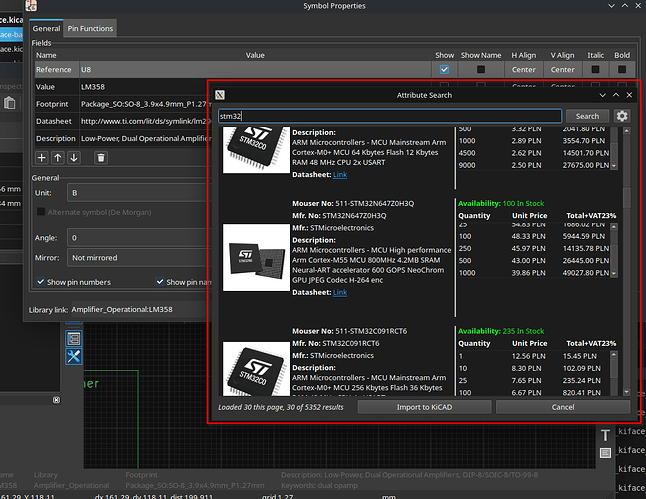Click main results list vertical scrollbar thumb
The image size is (646, 499).
tap(627, 198)
